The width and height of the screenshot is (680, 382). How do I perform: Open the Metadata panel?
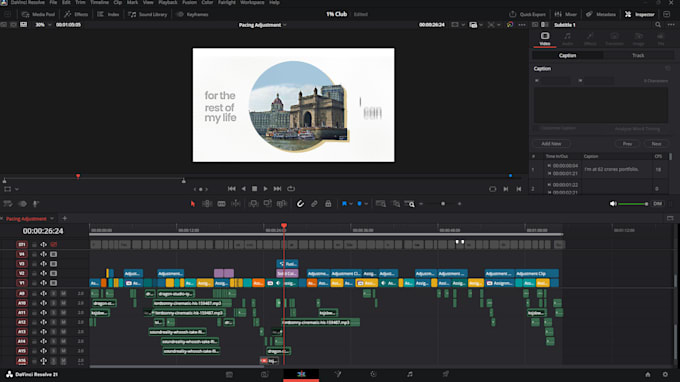tap(601, 14)
